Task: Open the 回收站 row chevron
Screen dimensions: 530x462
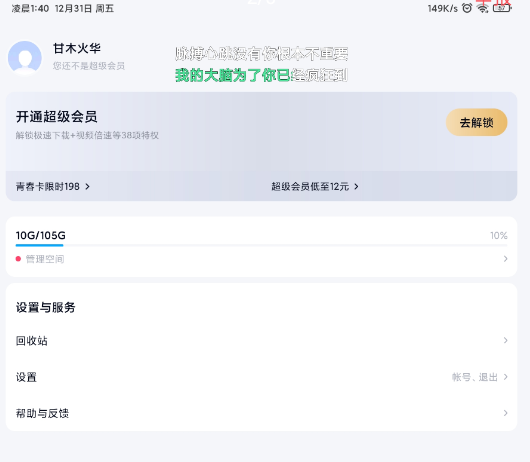Action: point(505,340)
